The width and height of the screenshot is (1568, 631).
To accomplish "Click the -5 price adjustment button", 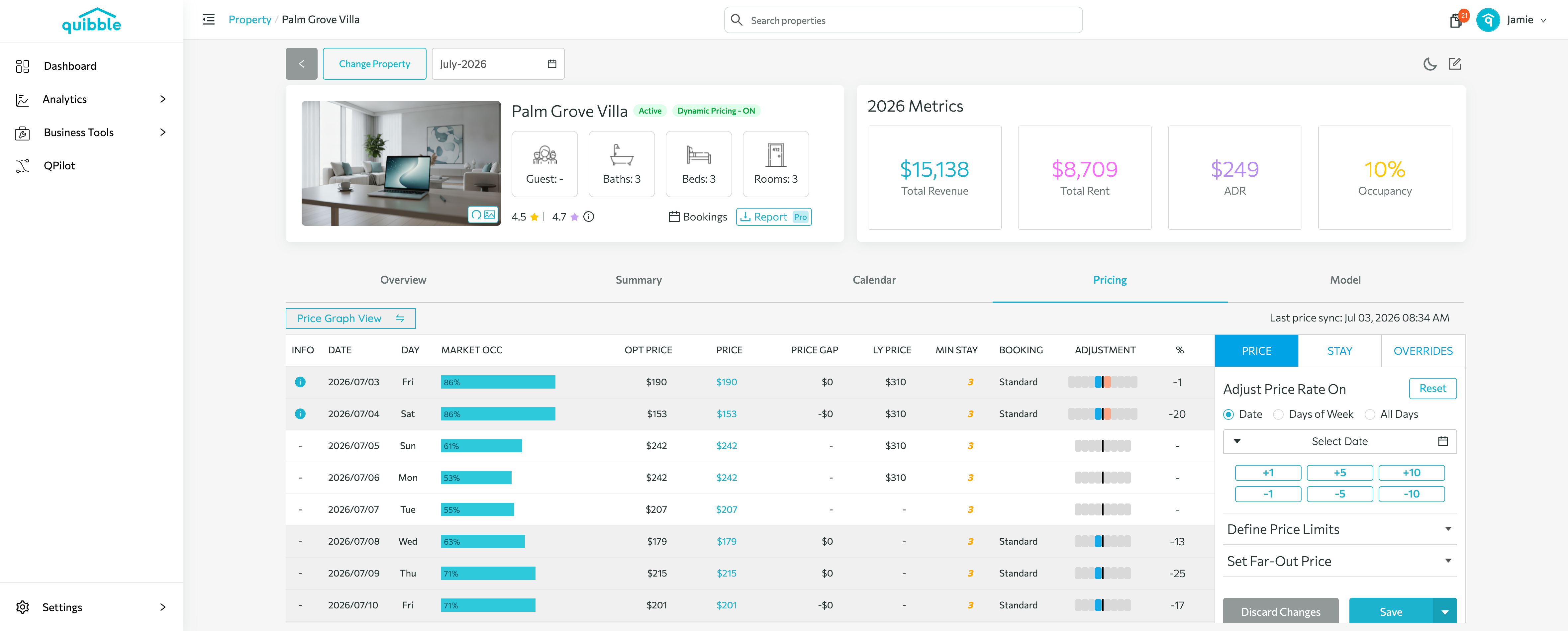I will [x=1340, y=494].
